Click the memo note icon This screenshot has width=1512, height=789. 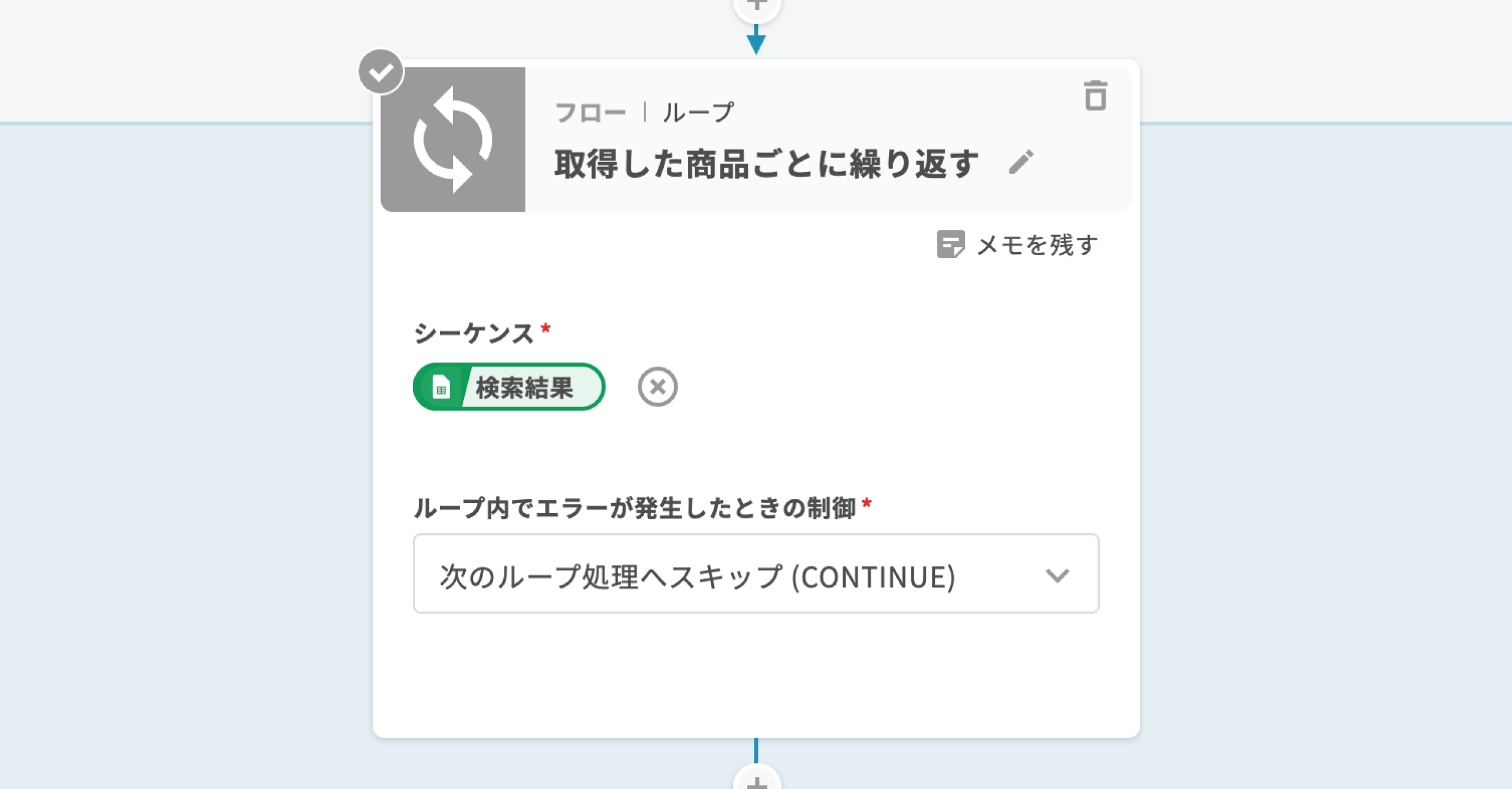click(950, 244)
